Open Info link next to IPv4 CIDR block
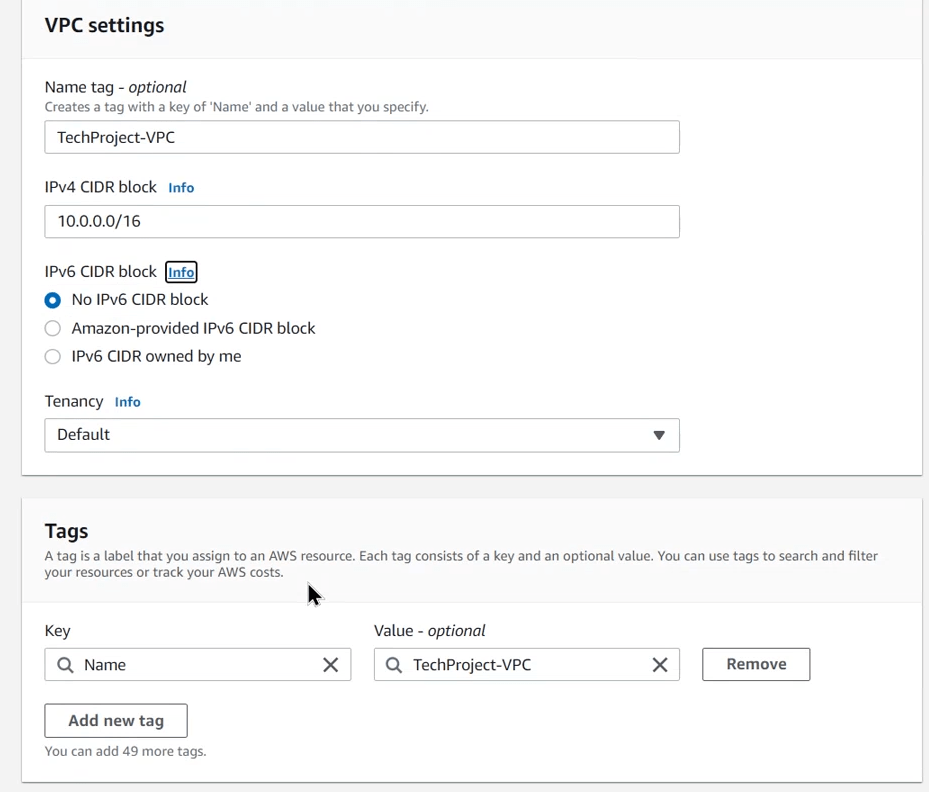Screen dimensions: 929x792 [x=181, y=188]
